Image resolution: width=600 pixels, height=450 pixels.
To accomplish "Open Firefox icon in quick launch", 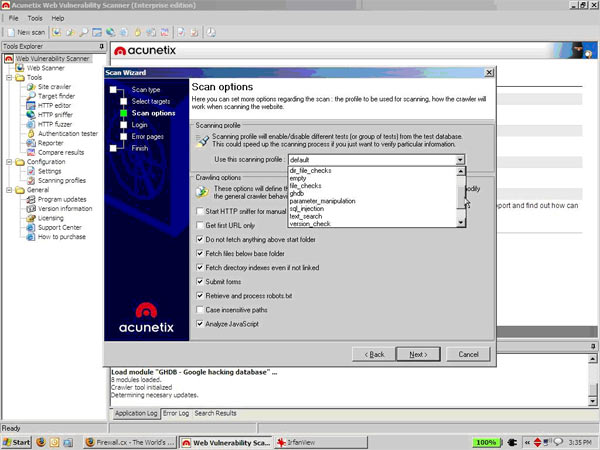I will (41, 442).
